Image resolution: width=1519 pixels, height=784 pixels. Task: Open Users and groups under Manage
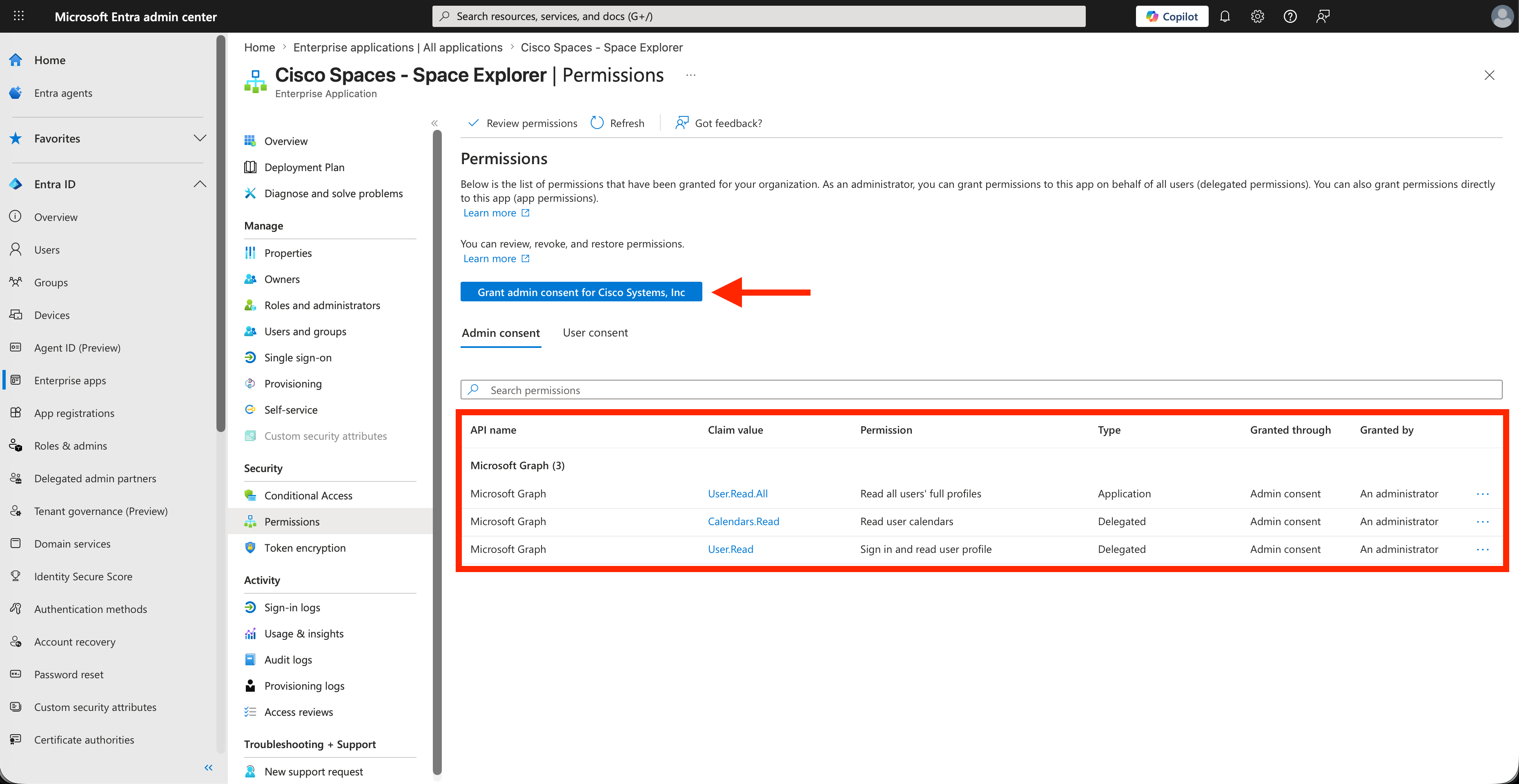[305, 331]
